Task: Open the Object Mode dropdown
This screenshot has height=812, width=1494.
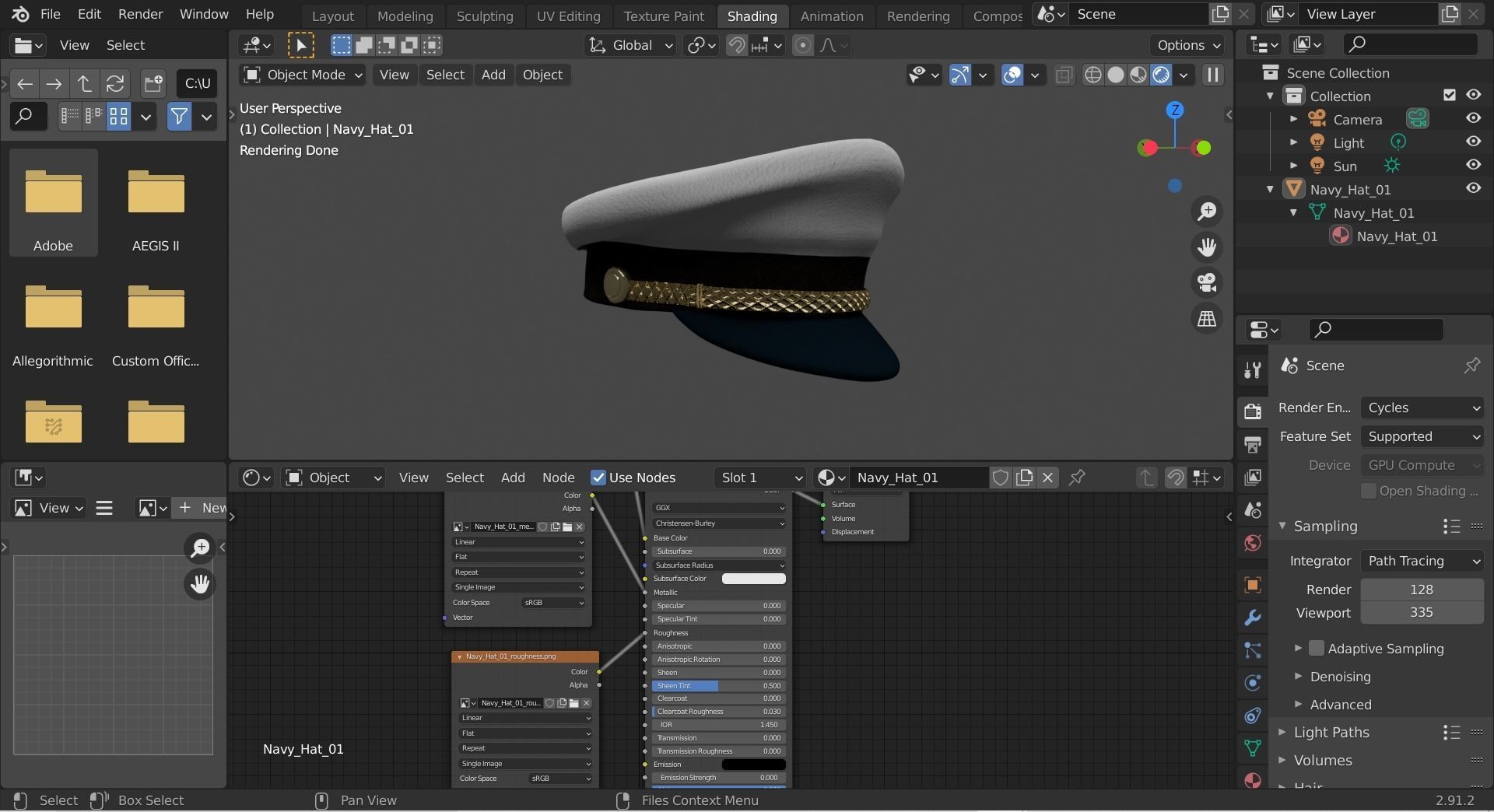Action: (303, 75)
